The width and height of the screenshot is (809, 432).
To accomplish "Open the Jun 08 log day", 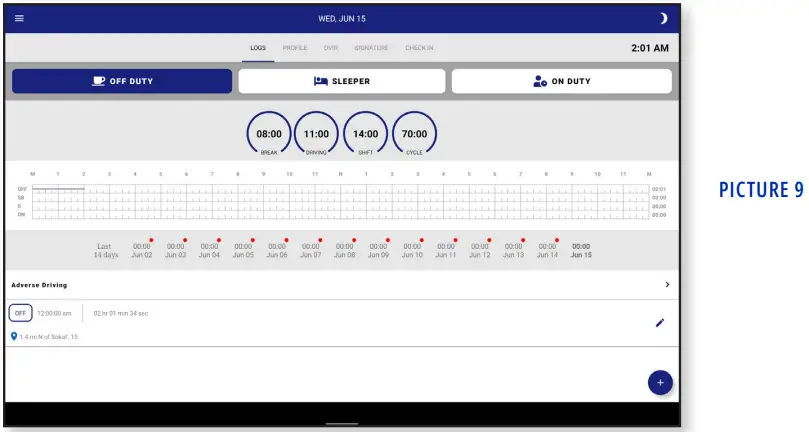I will coord(344,250).
